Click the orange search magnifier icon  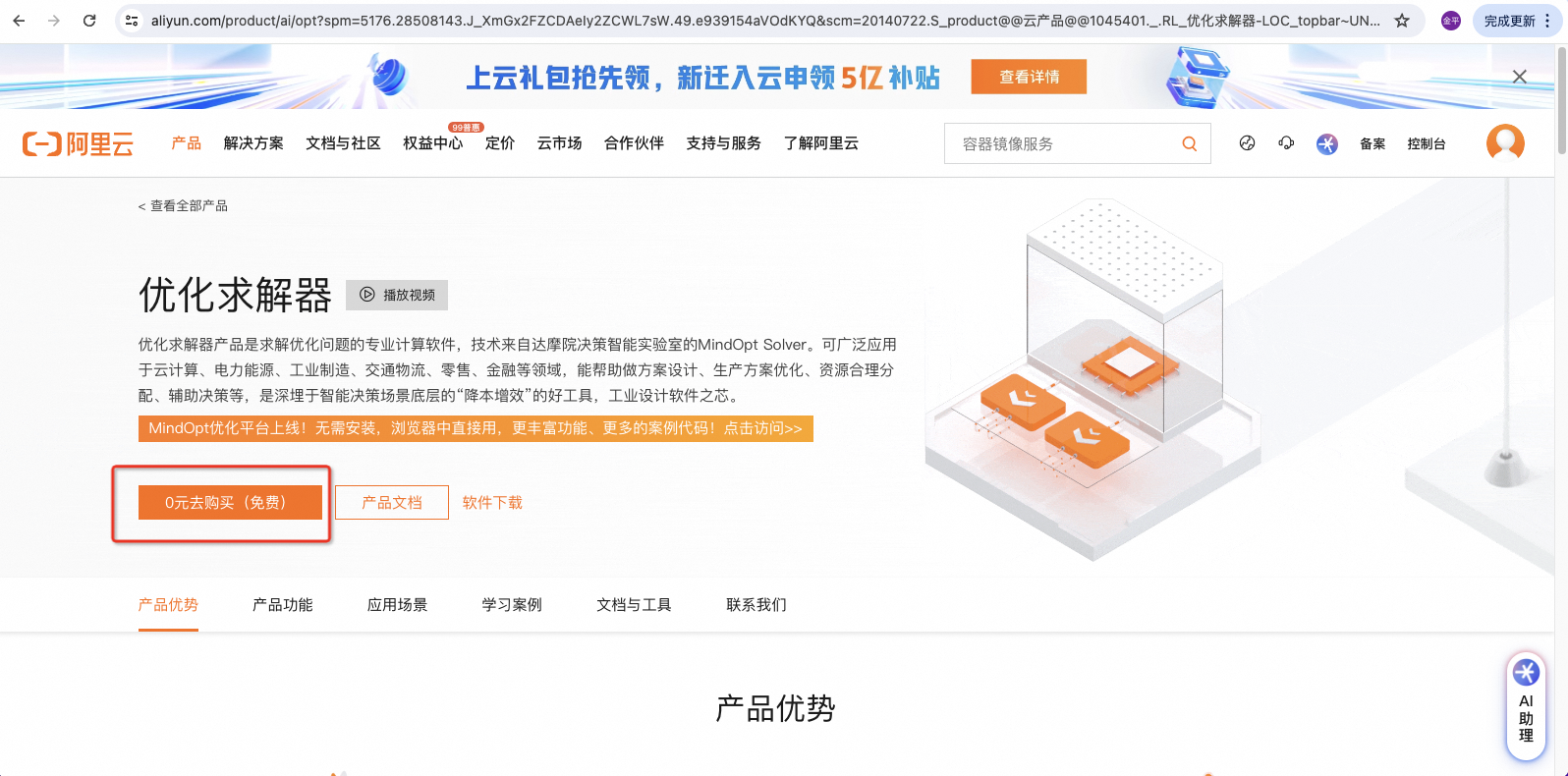(1190, 143)
